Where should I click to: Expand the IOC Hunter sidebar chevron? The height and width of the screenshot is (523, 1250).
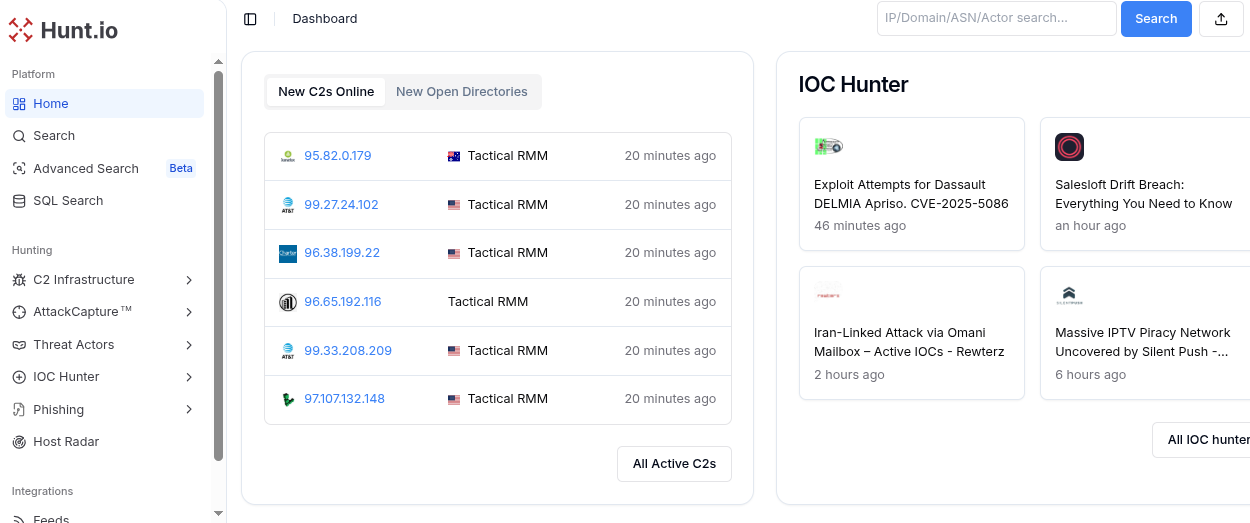189,377
